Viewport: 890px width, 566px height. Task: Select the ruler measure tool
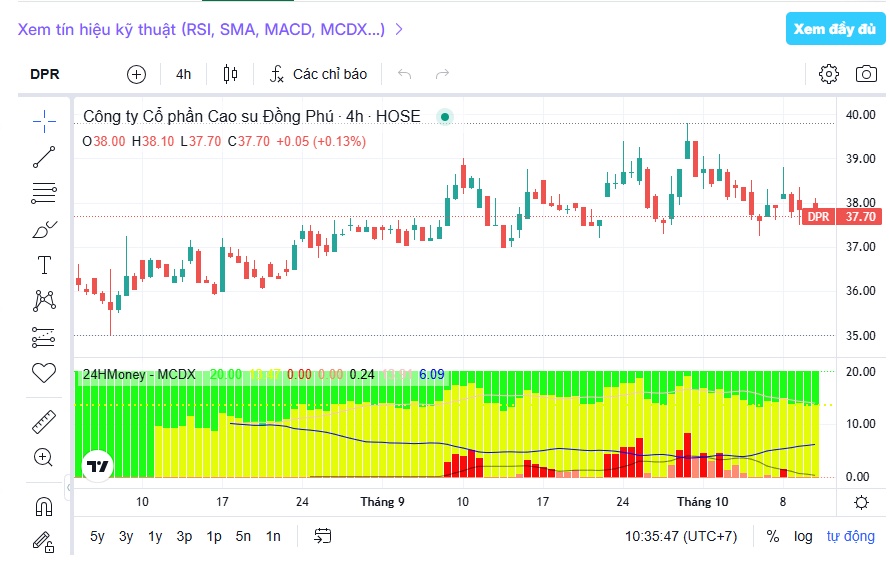(44, 422)
